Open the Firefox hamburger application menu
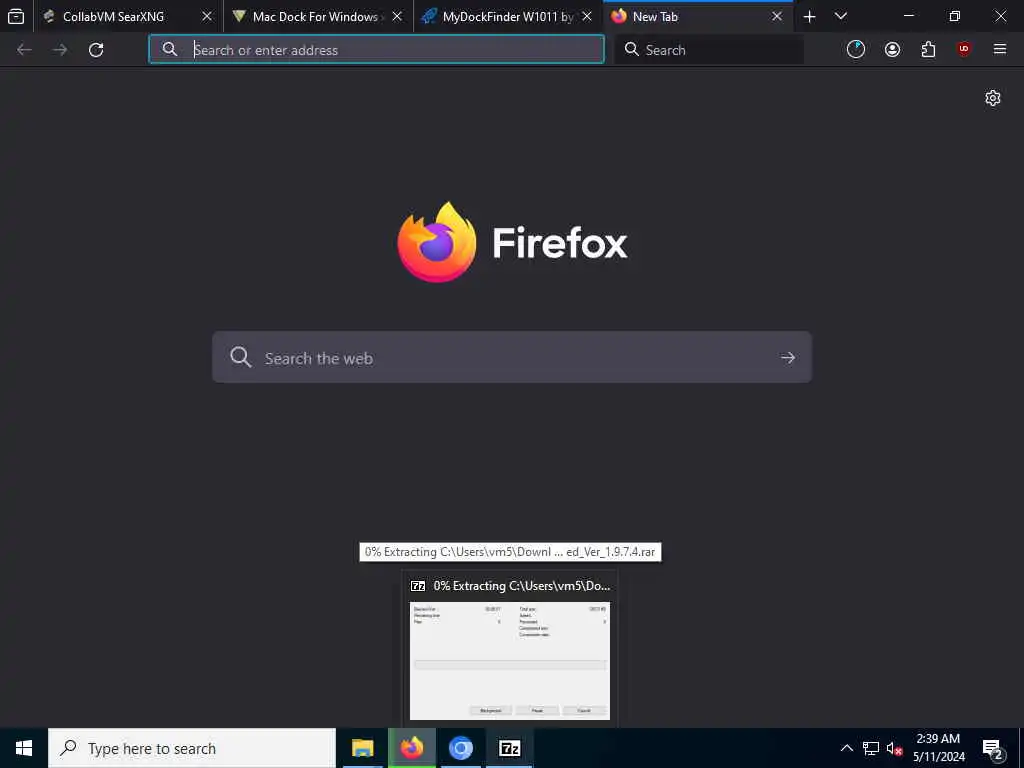Image resolution: width=1024 pixels, height=768 pixels. pos(1000,50)
